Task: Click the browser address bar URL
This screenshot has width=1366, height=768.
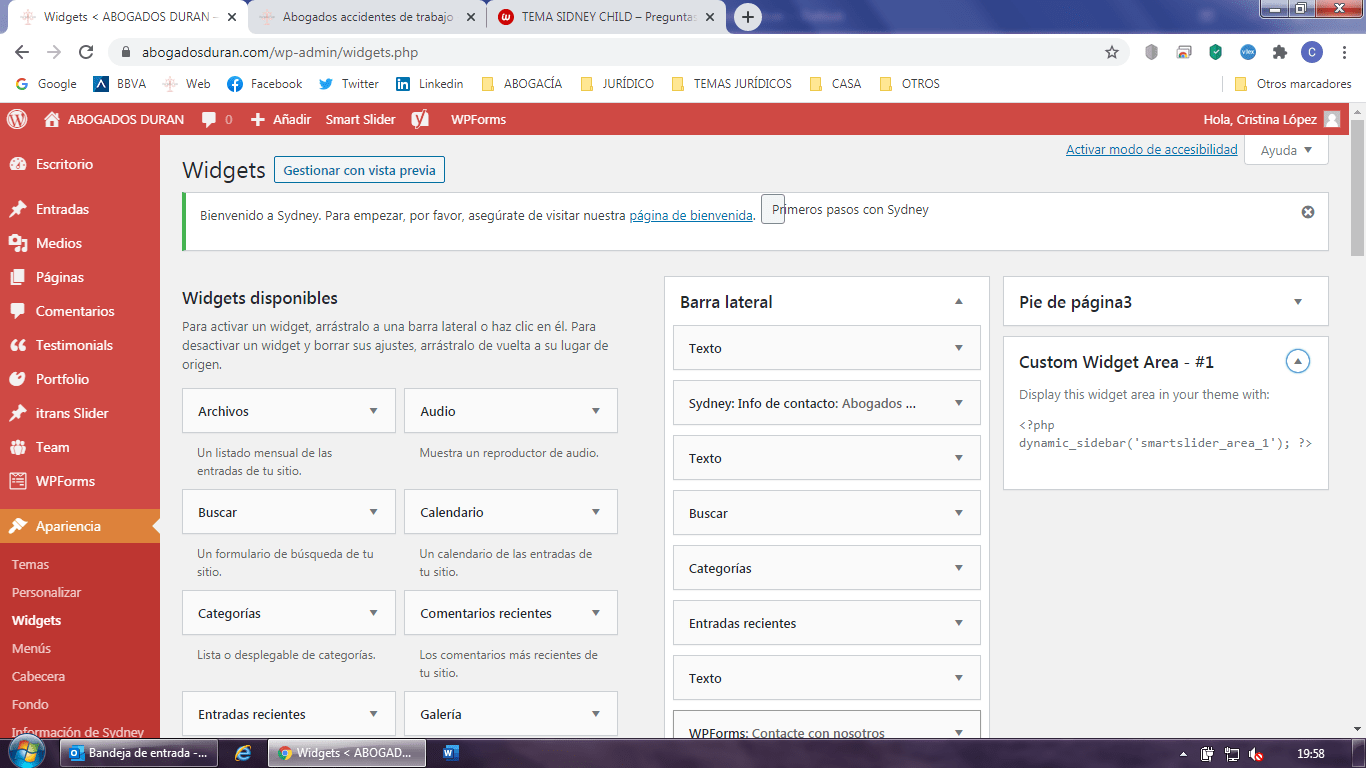Action: (280, 52)
